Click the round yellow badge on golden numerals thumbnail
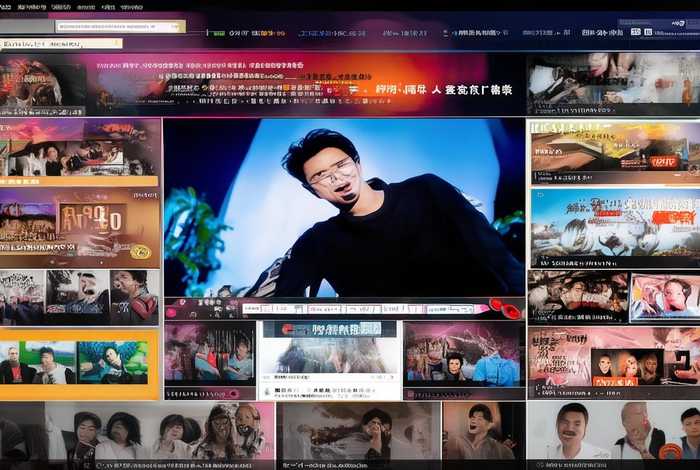700x470 pixels. click(141, 252)
